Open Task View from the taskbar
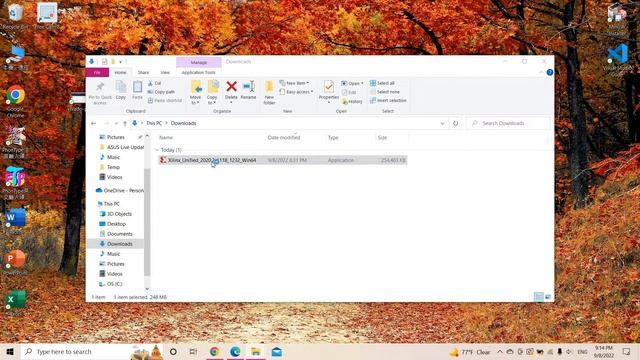The image size is (640, 360). click(193, 351)
